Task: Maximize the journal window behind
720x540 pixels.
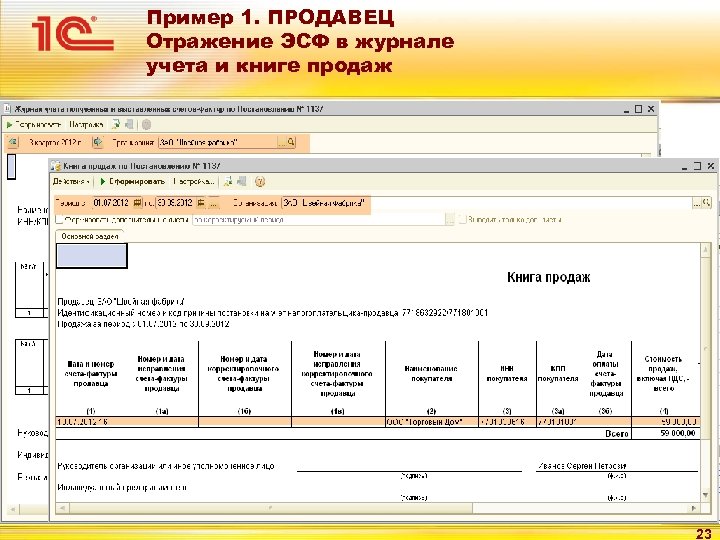Action: tap(638, 109)
